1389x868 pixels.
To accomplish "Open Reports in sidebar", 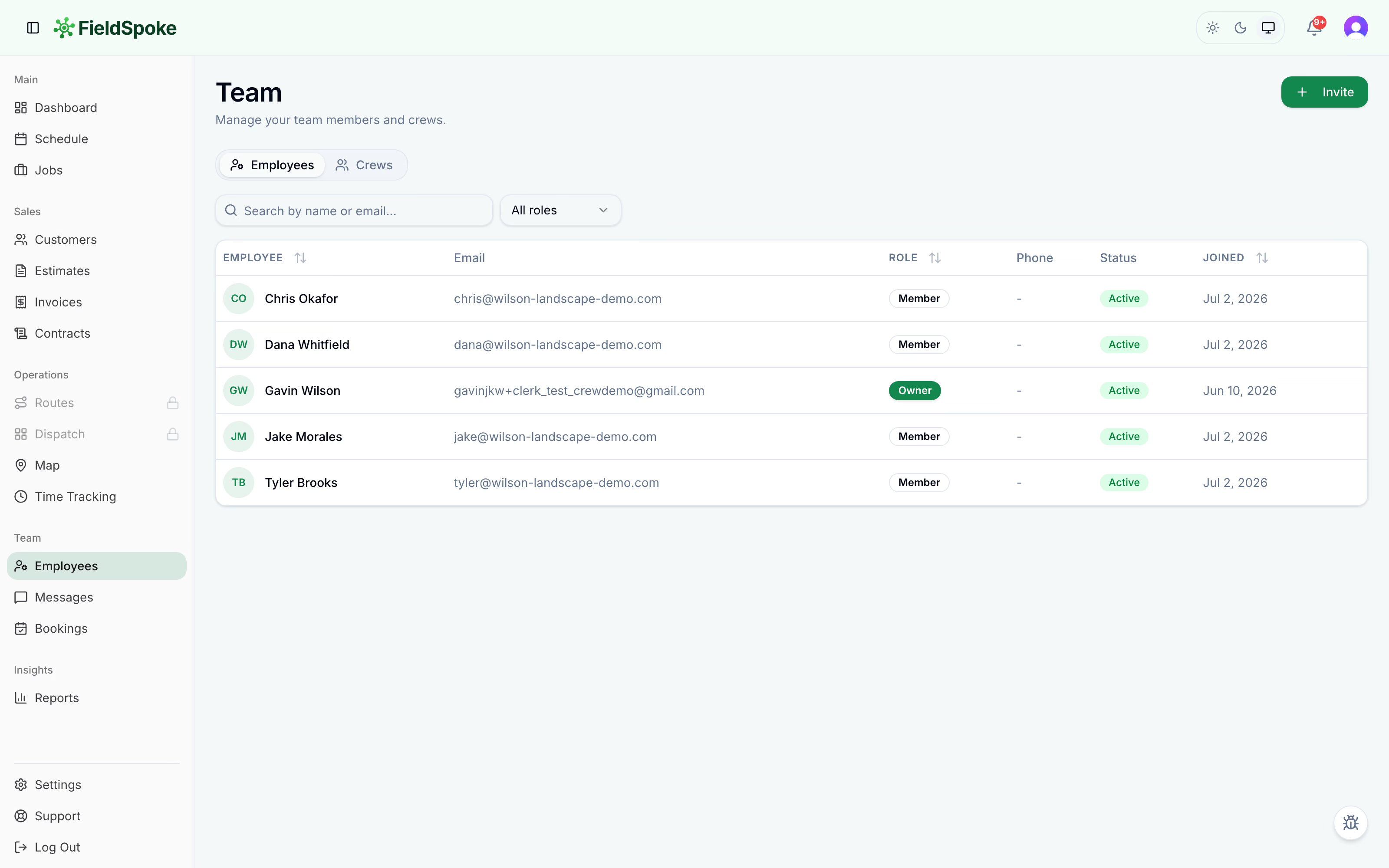I will point(96,698).
